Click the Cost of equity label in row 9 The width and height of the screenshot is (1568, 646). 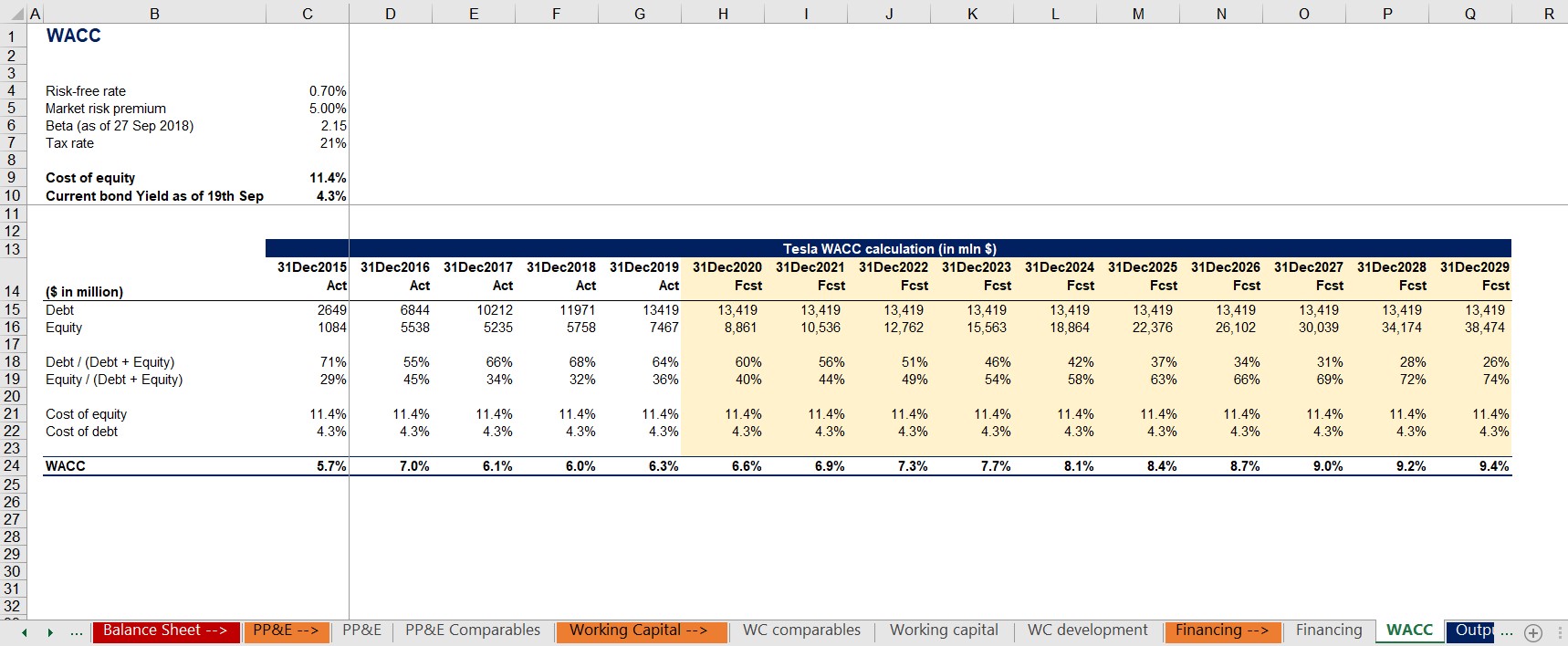tap(90, 178)
